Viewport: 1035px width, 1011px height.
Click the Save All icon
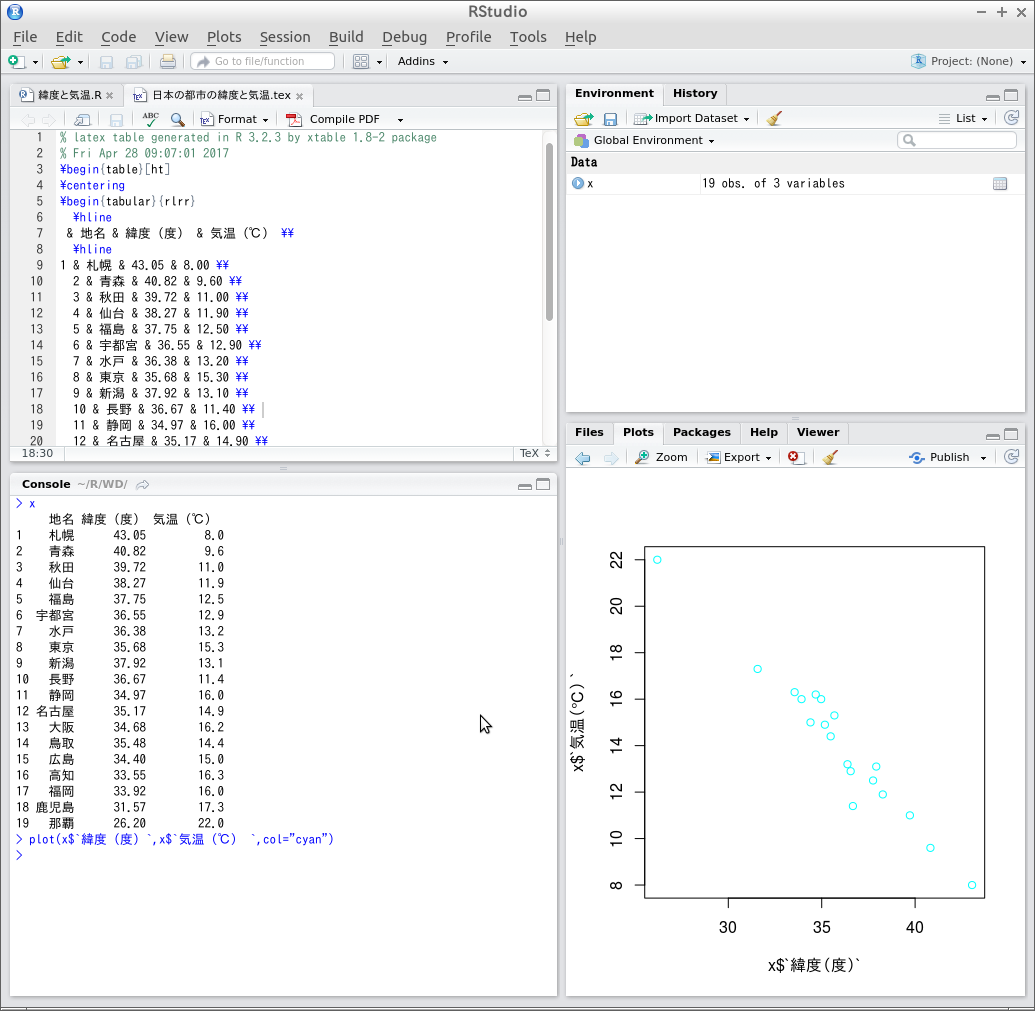pyautogui.click(x=134, y=62)
